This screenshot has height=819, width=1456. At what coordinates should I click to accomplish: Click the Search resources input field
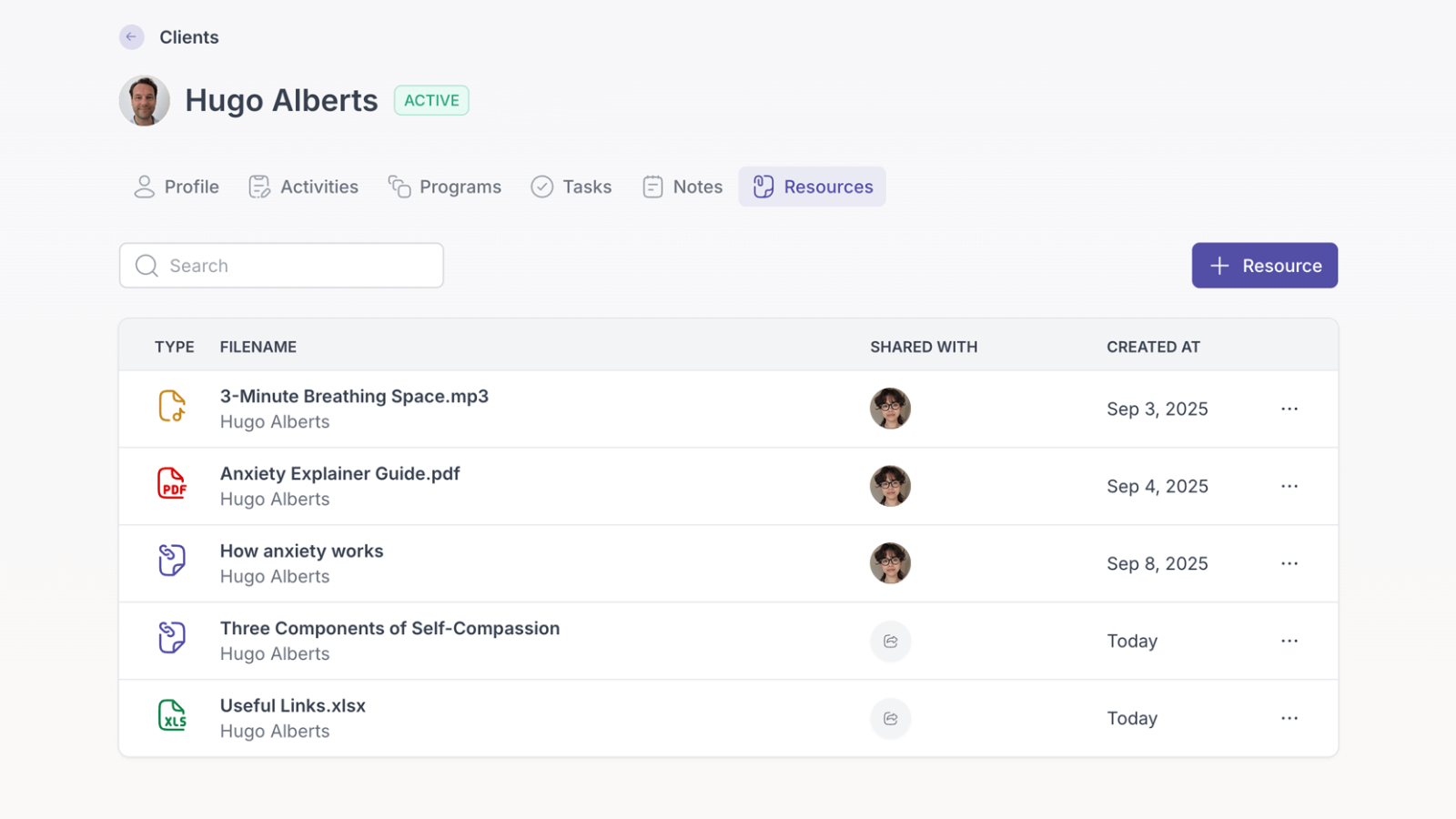point(291,266)
